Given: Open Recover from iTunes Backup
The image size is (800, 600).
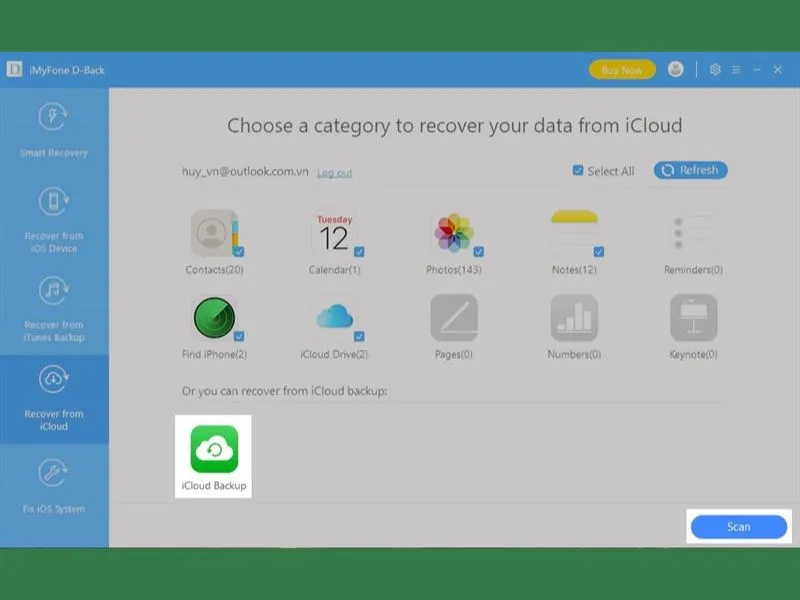Looking at the screenshot, I should 54,309.
